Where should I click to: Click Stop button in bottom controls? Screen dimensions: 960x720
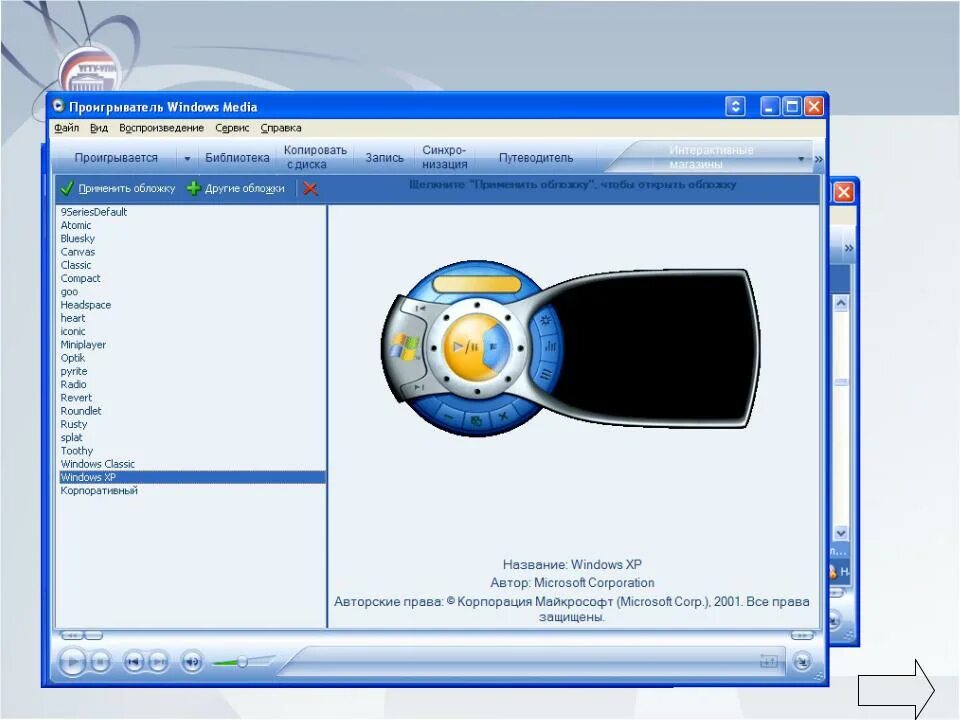coord(100,662)
